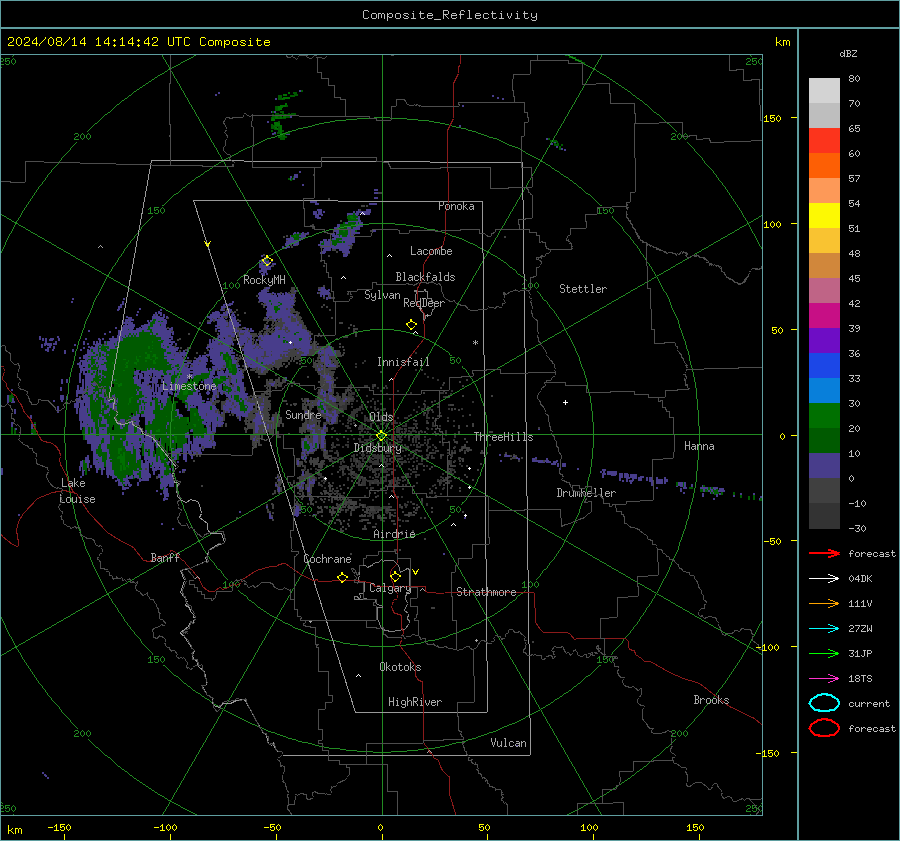The width and height of the screenshot is (900, 841).
Task: Click the dBZ legend heading
Action: tap(848, 54)
